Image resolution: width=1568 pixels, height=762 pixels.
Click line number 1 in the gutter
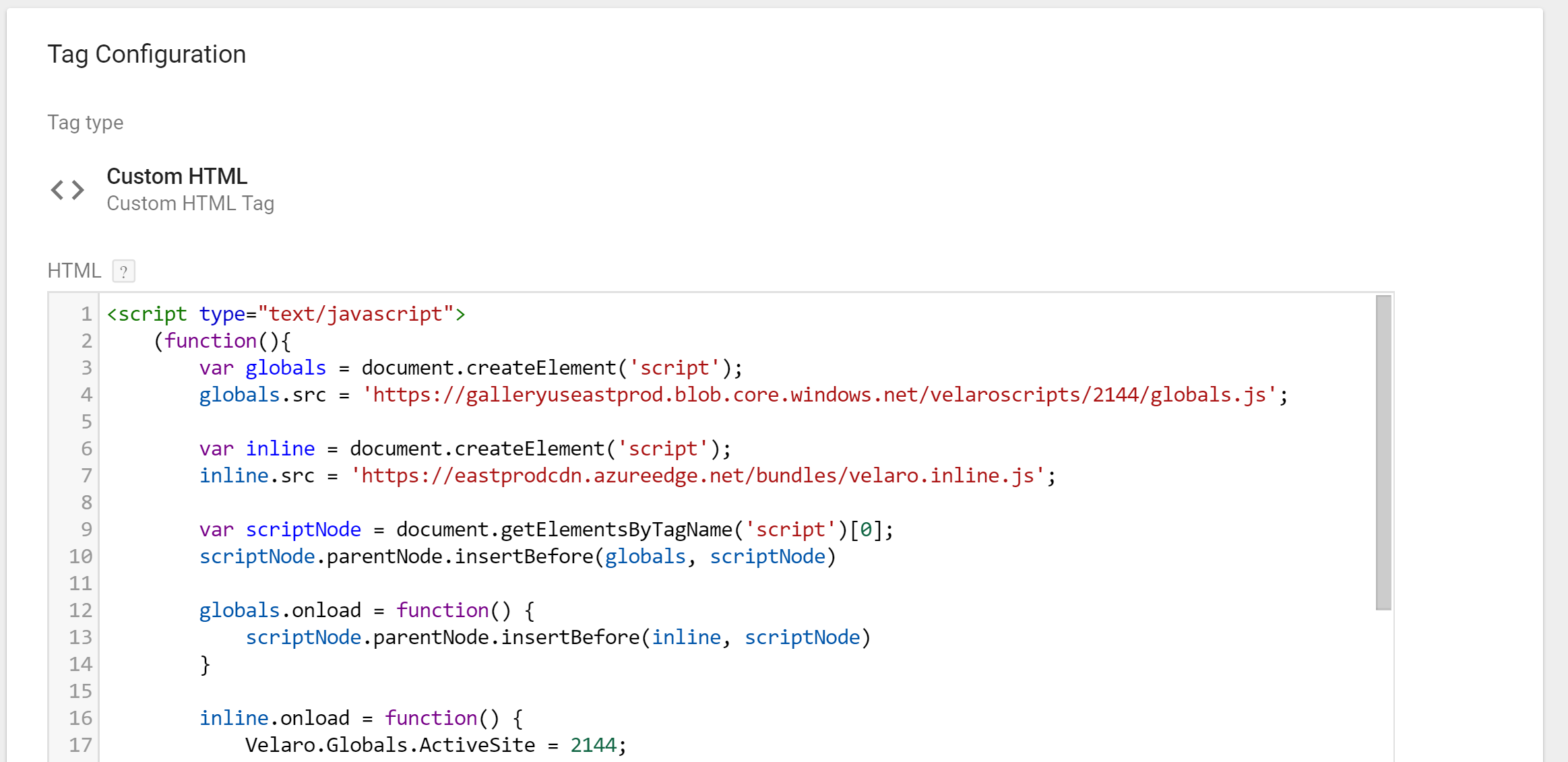86,314
